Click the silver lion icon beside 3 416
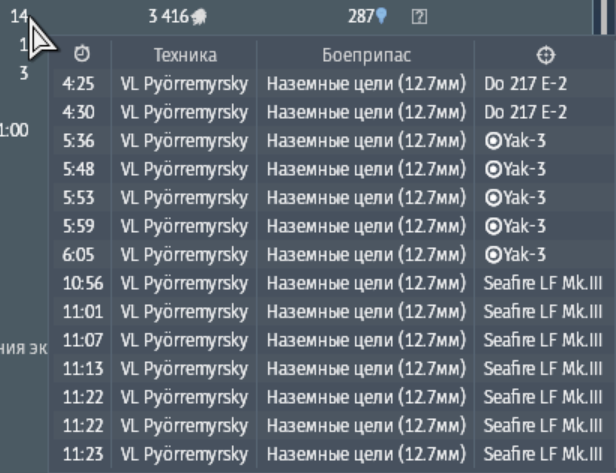616x473 pixels. point(199,17)
